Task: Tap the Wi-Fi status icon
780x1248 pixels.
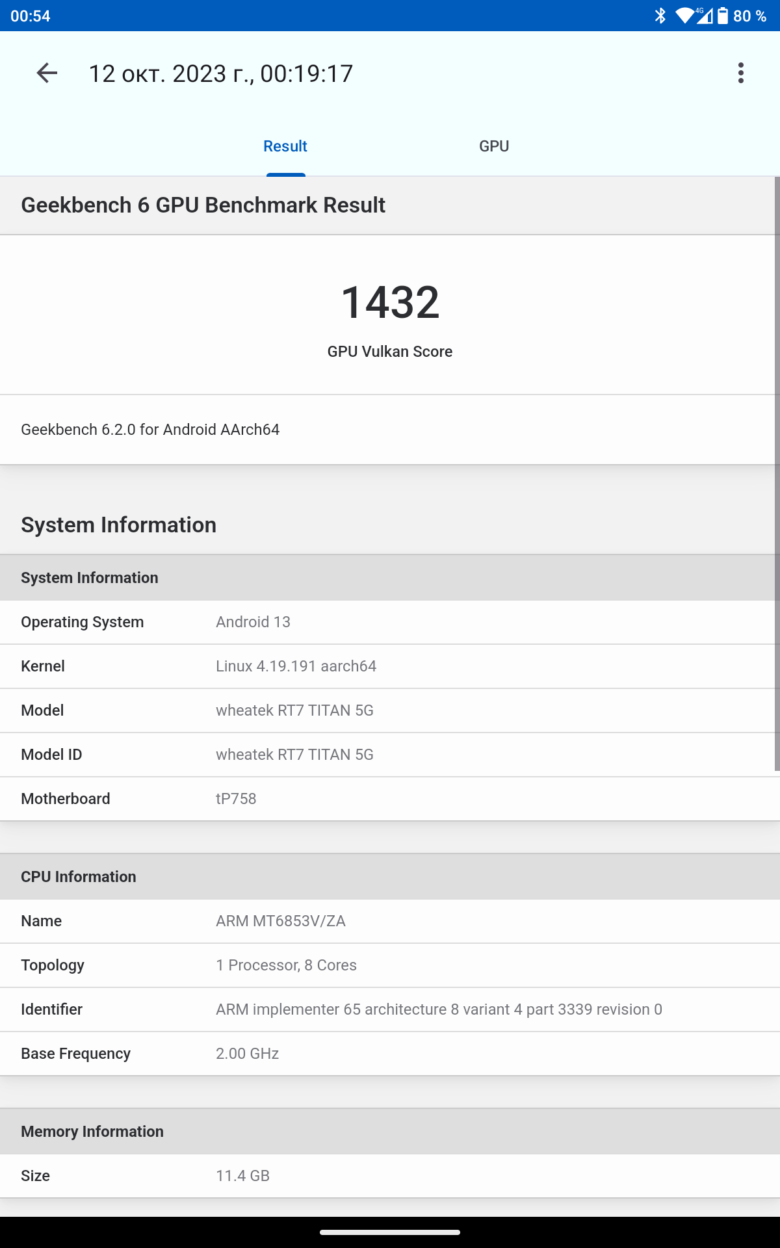Action: [686, 15]
